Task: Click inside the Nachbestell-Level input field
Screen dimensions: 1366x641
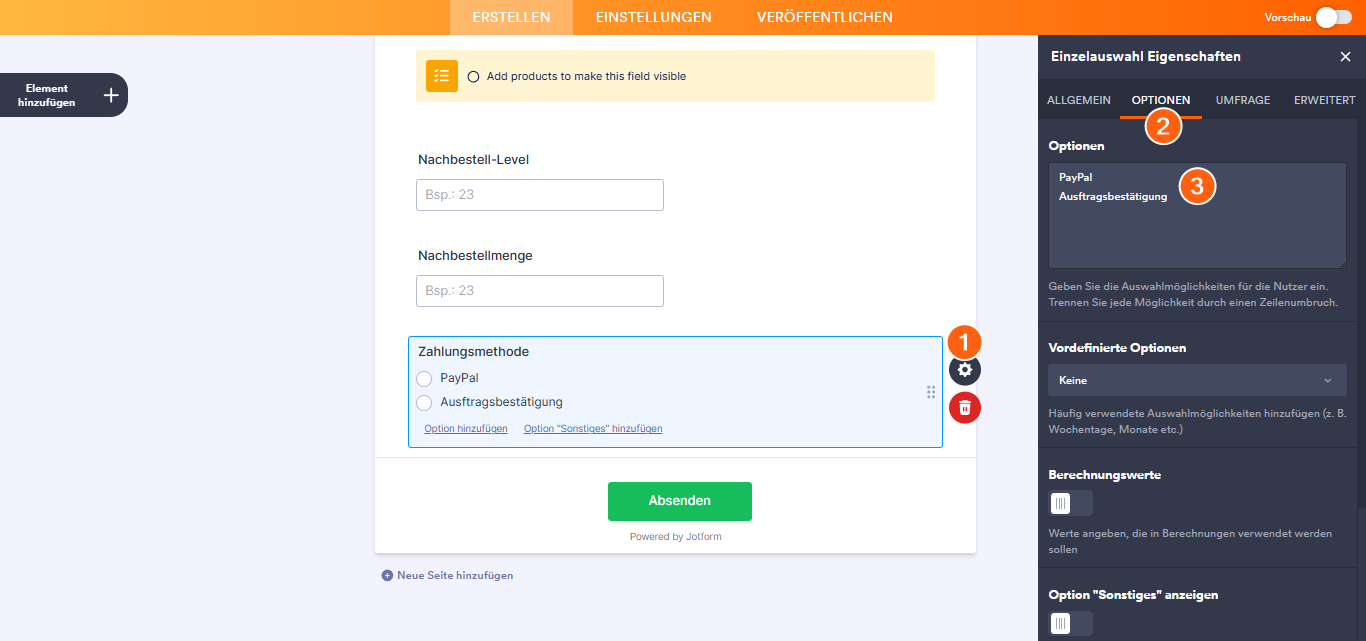Action: point(539,194)
